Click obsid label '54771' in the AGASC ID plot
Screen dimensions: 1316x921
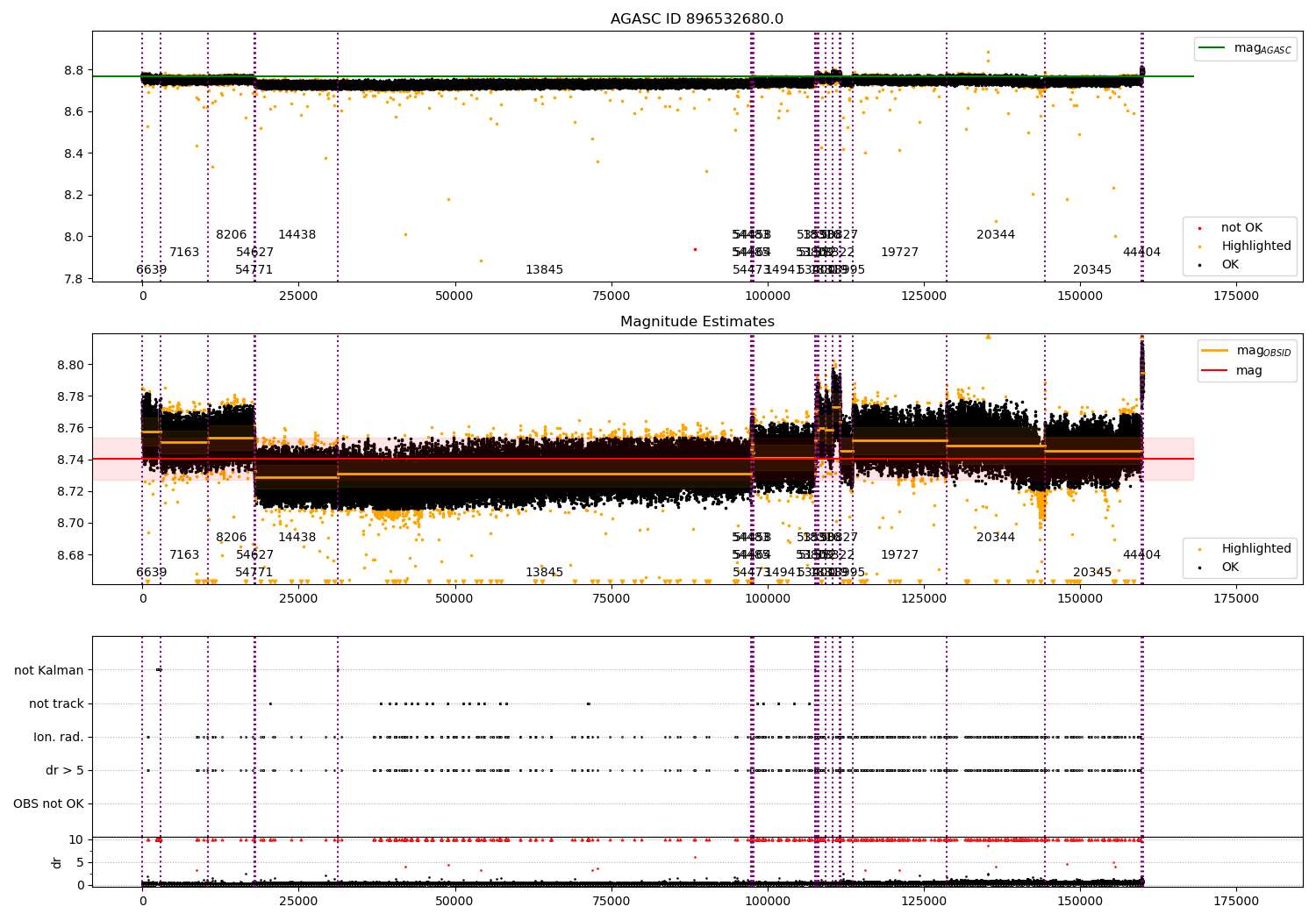[254, 270]
